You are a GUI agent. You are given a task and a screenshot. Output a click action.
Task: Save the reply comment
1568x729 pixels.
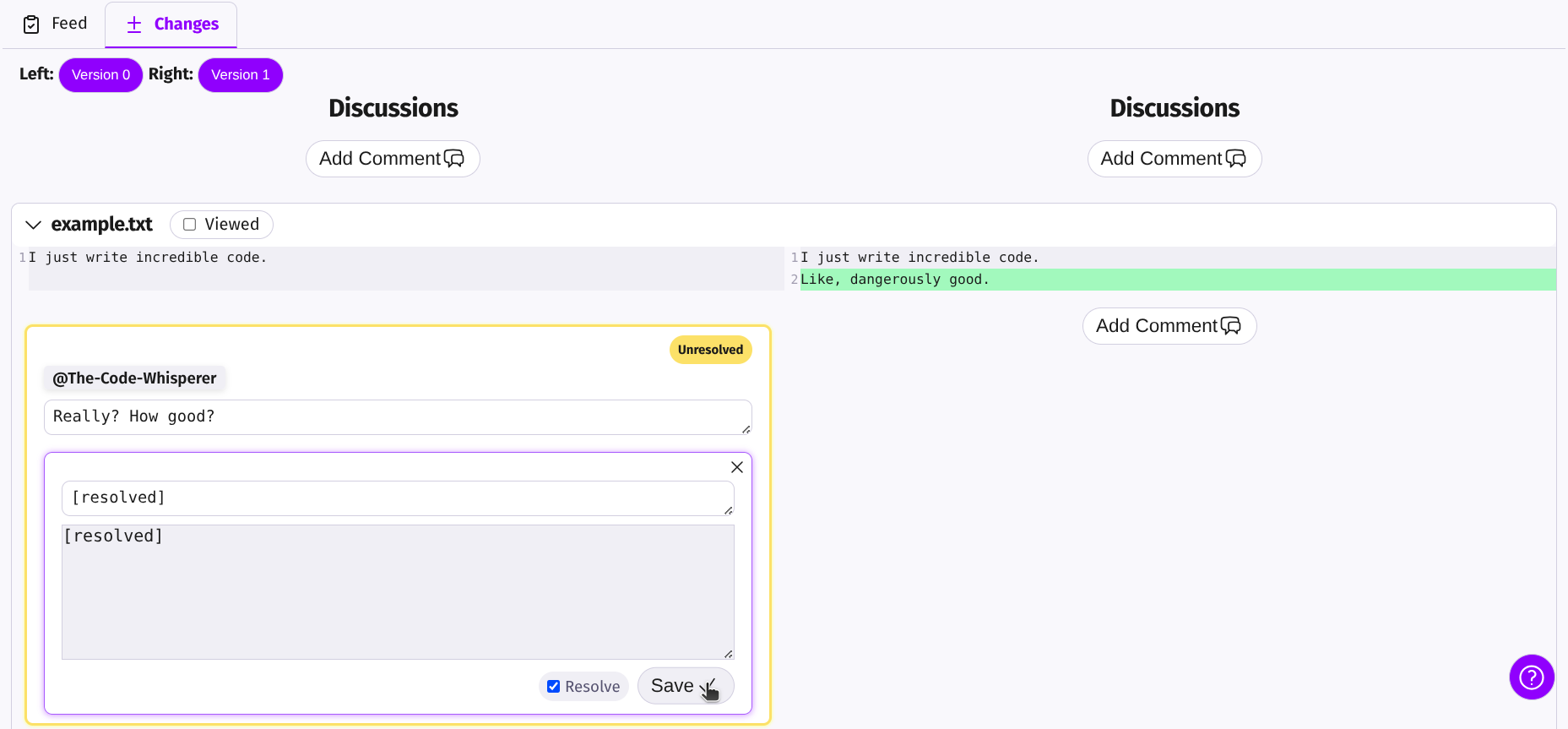[x=686, y=686]
